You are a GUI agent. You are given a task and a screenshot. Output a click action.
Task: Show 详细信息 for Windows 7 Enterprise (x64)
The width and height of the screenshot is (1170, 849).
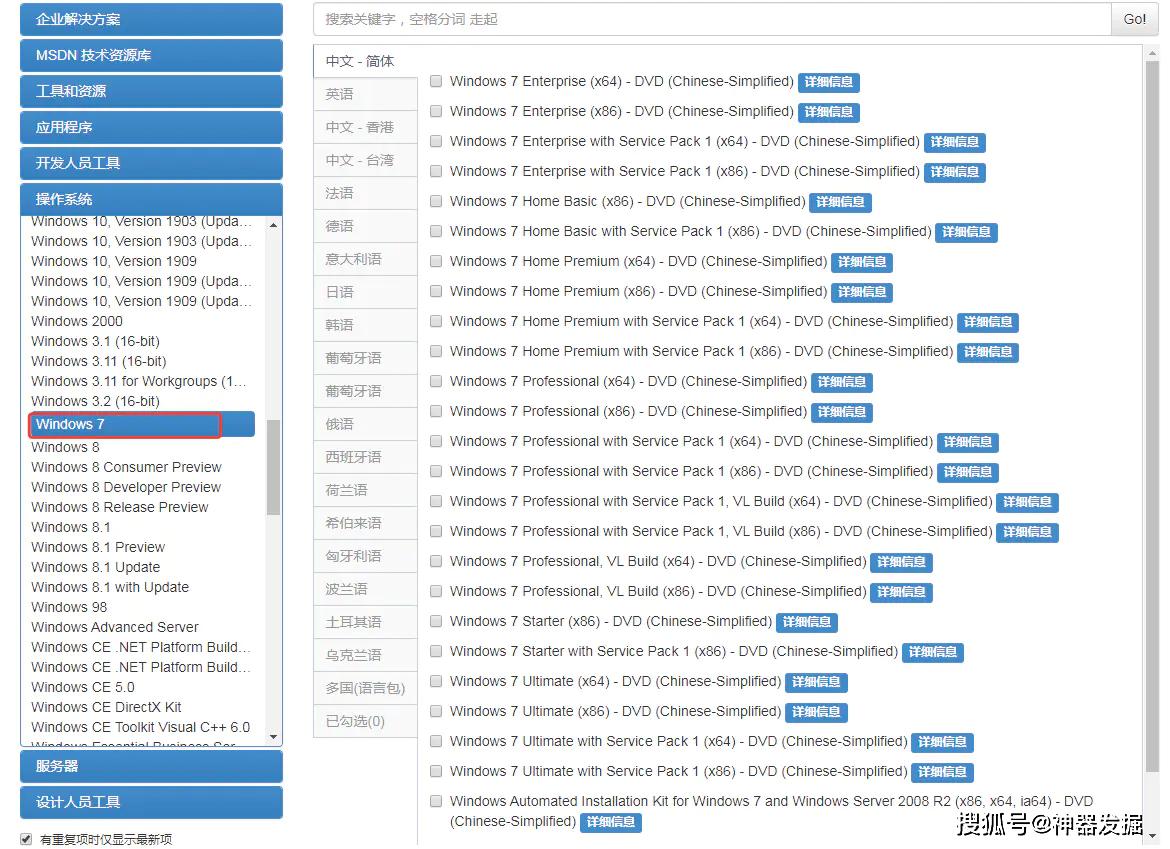click(829, 82)
